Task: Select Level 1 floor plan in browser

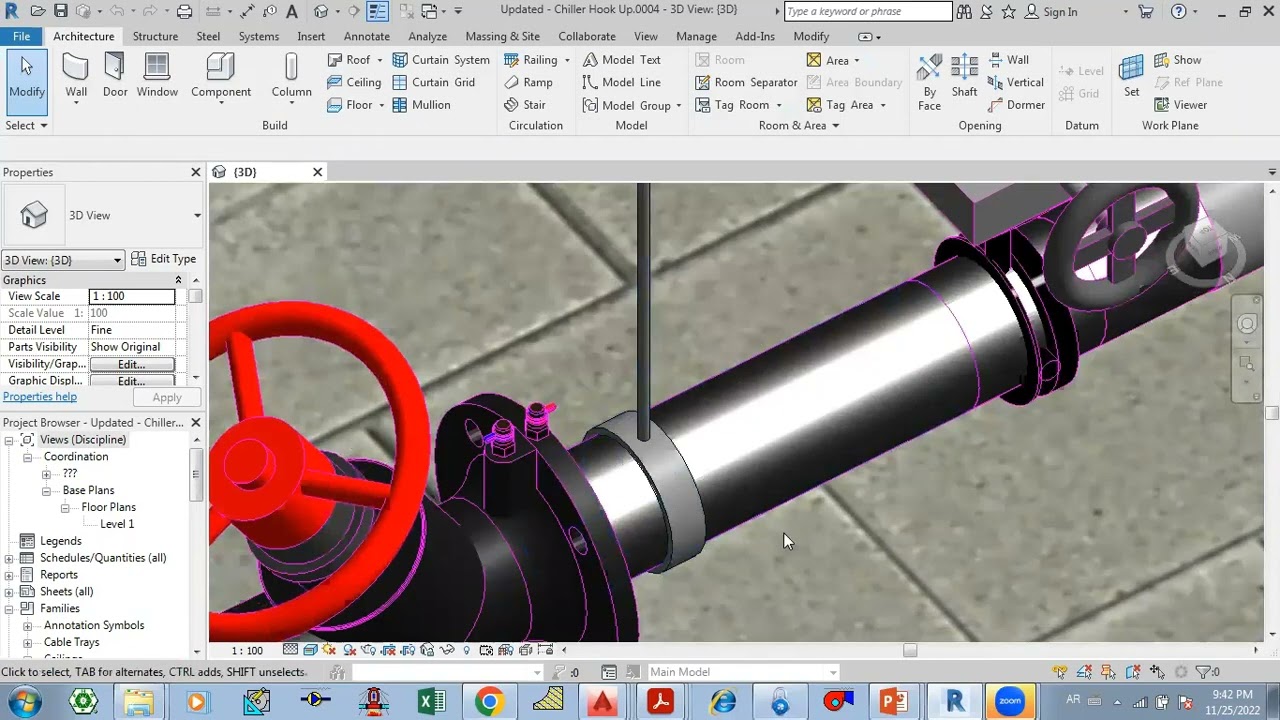Action: tap(117, 524)
